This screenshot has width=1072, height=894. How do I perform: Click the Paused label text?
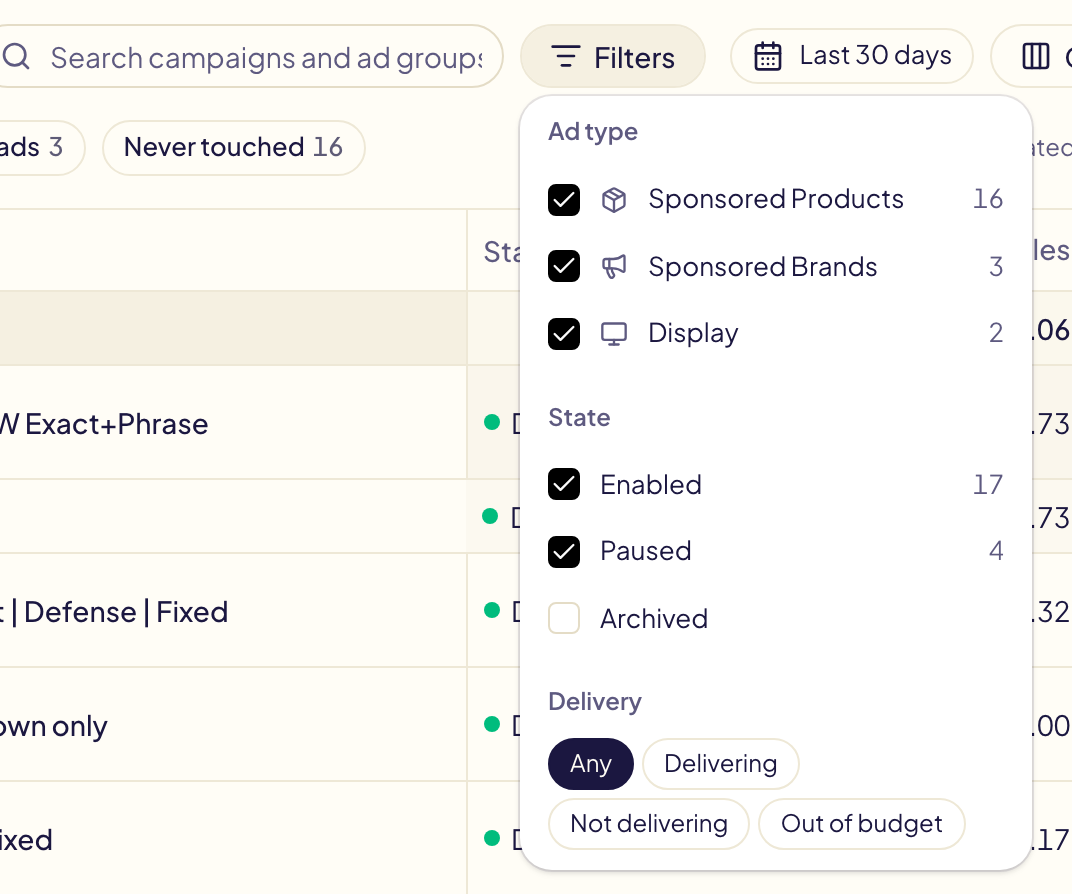(x=645, y=551)
